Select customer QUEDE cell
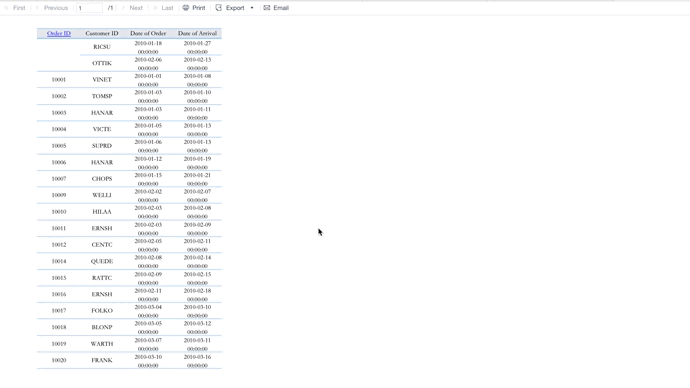Image resolution: width=690 pixels, height=388 pixels. pos(102,261)
